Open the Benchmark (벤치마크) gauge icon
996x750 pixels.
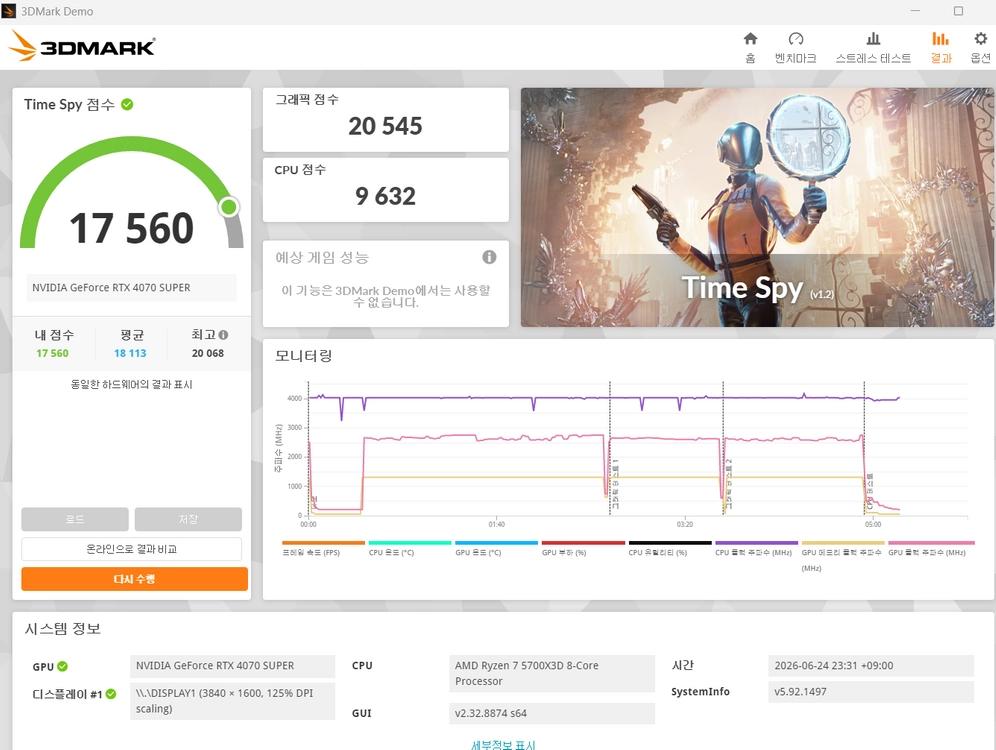click(795, 39)
